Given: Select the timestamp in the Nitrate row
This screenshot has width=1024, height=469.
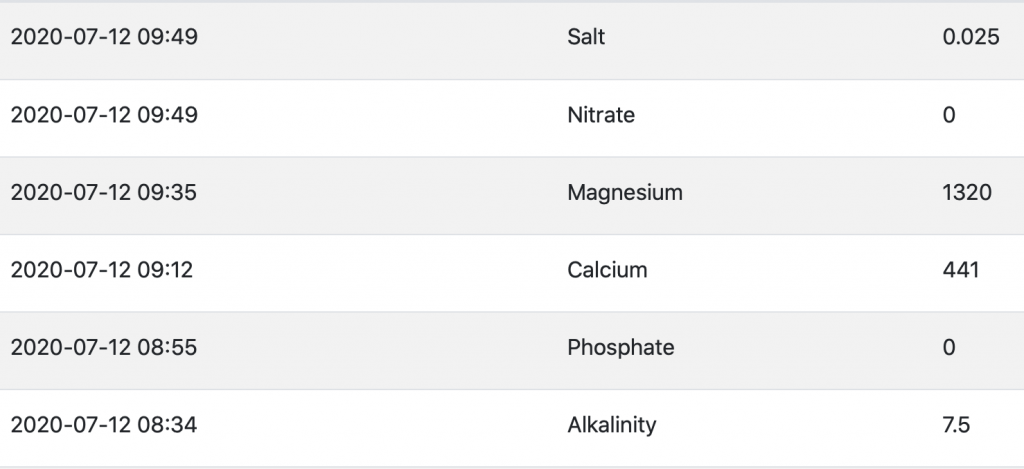Looking at the screenshot, I should point(104,115).
